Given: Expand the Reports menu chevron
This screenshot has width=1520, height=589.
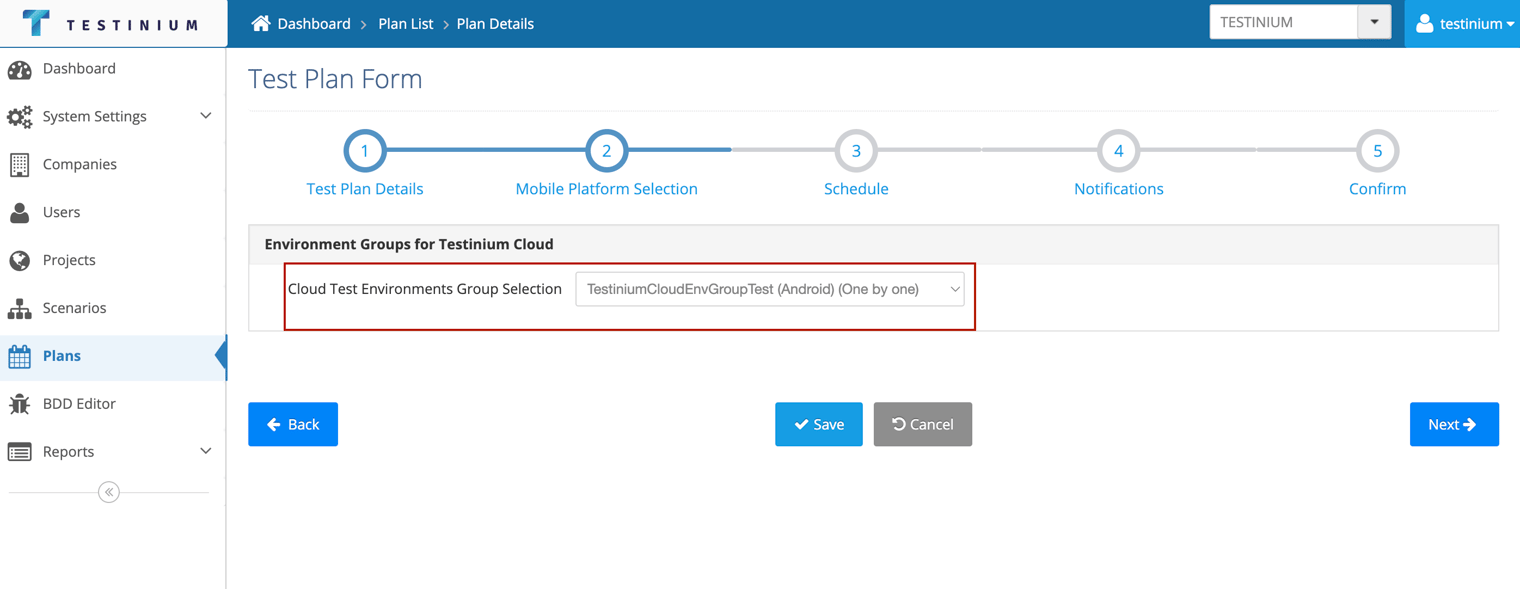Looking at the screenshot, I should [x=205, y=451].
